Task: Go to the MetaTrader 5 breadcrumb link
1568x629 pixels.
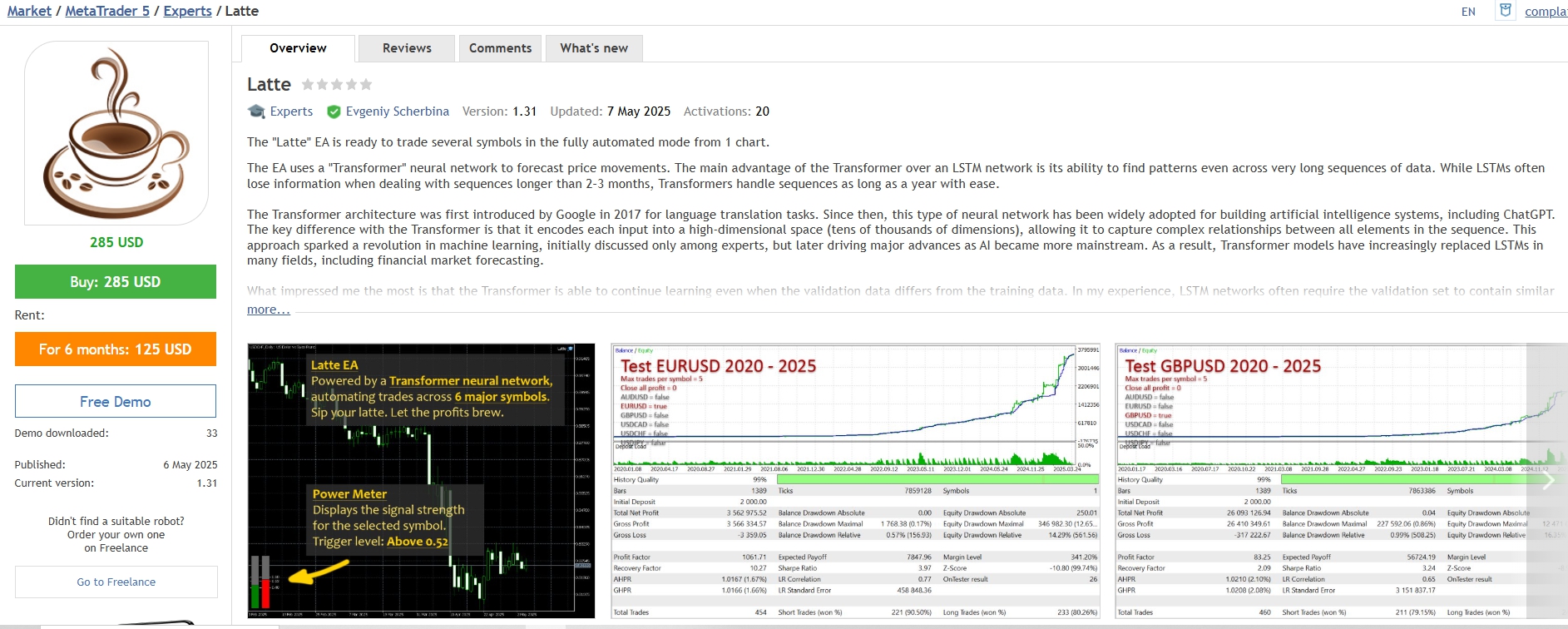Action: pos(107,11)
